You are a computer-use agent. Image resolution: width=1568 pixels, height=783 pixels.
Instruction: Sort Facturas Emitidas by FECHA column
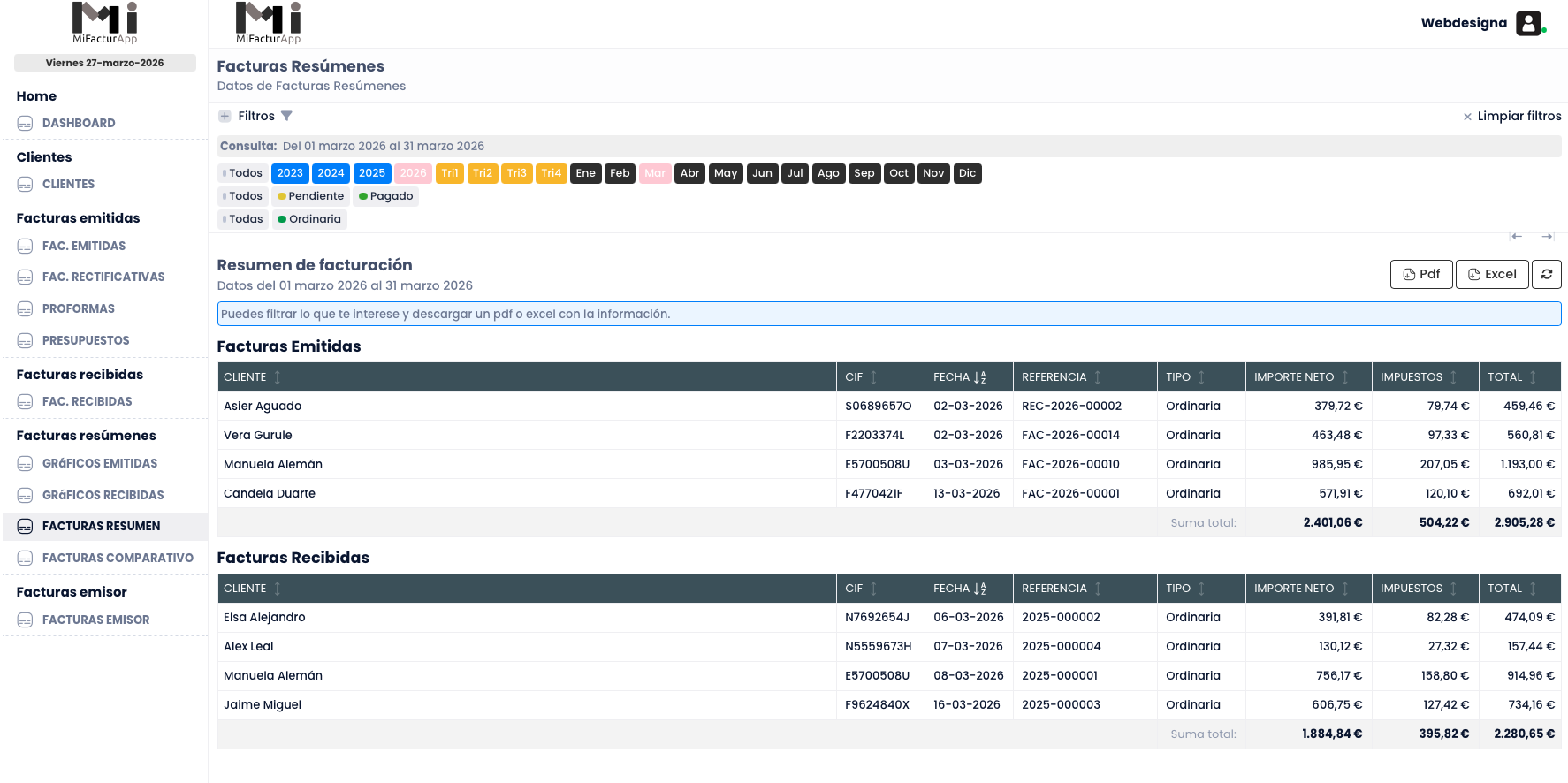(979, 377)
